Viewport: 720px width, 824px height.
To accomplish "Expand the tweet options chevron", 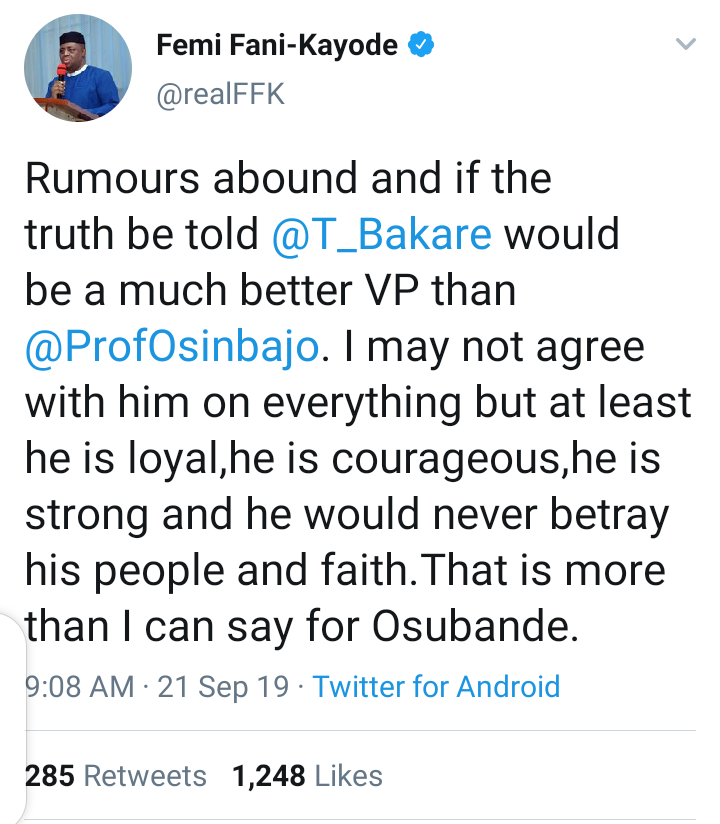I will [685, 45].
